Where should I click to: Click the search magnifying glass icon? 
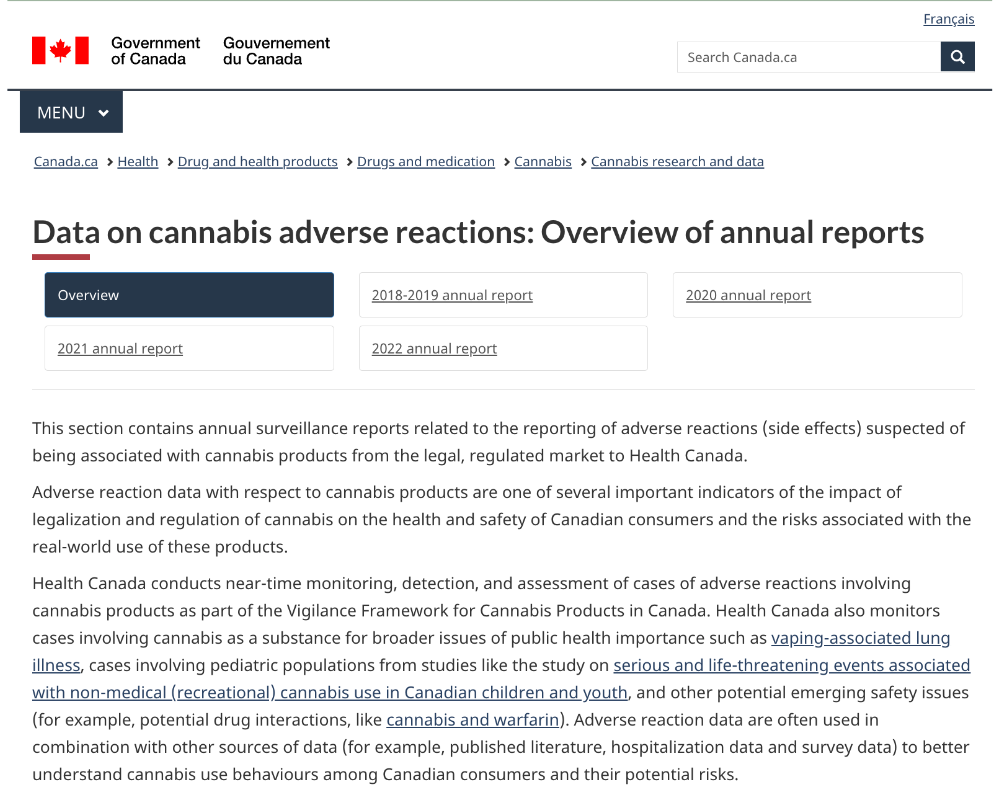(x=957, y=56)
